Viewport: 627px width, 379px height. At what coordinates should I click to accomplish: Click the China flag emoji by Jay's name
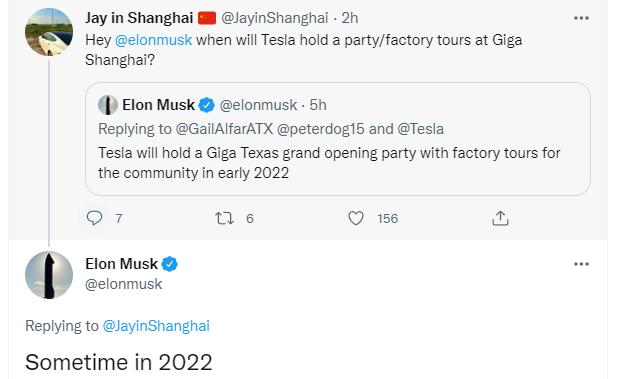(x=207, y=18)
